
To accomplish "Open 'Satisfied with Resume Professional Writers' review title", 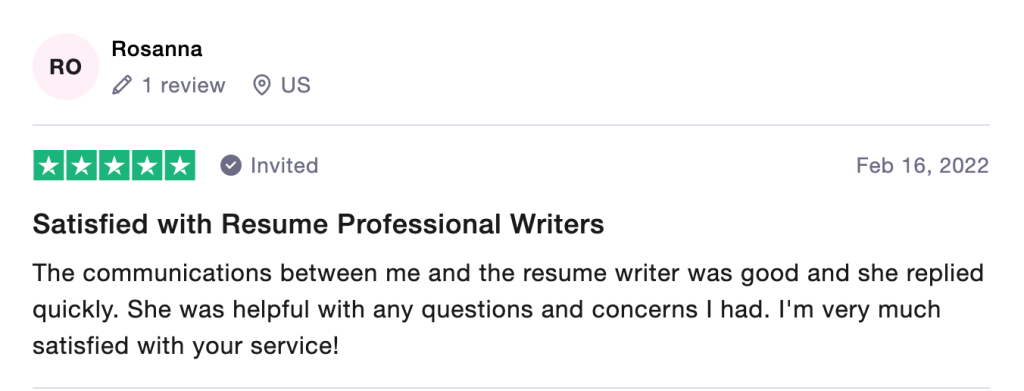I will coord(319,225).
